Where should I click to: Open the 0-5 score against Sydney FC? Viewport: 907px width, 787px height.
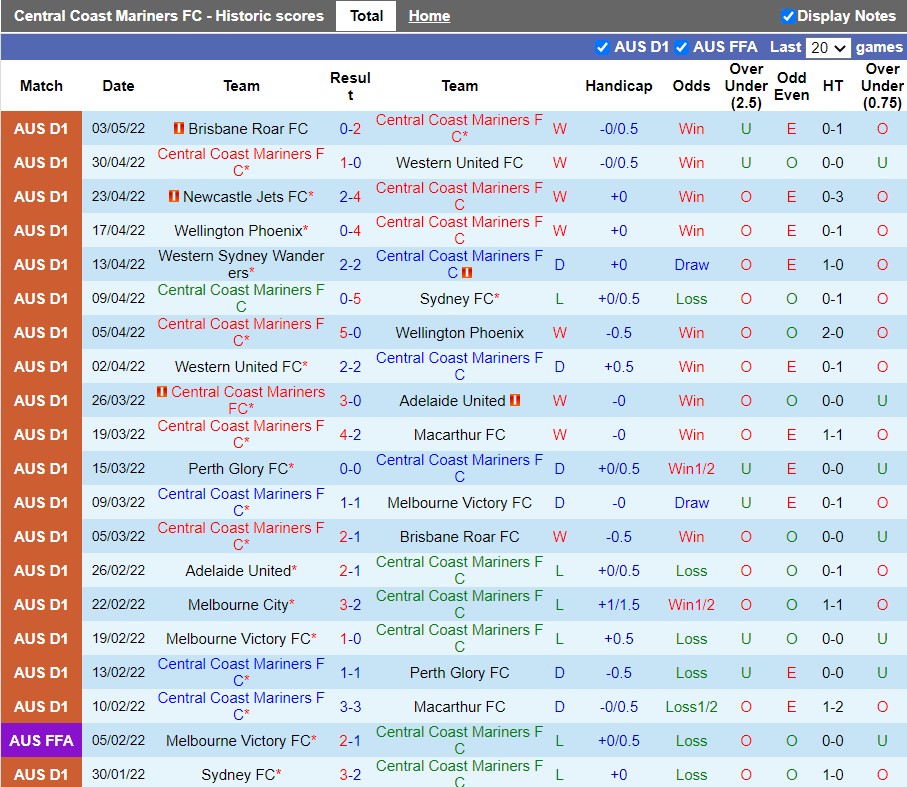pos(350,299)
